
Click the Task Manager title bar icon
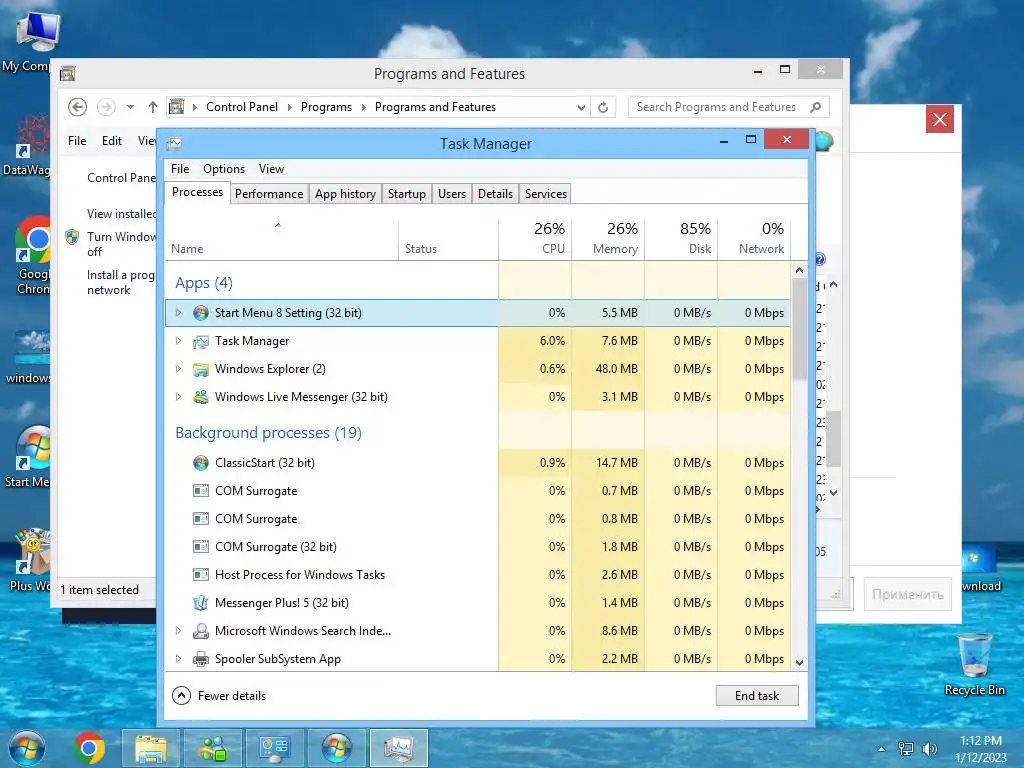174,144
